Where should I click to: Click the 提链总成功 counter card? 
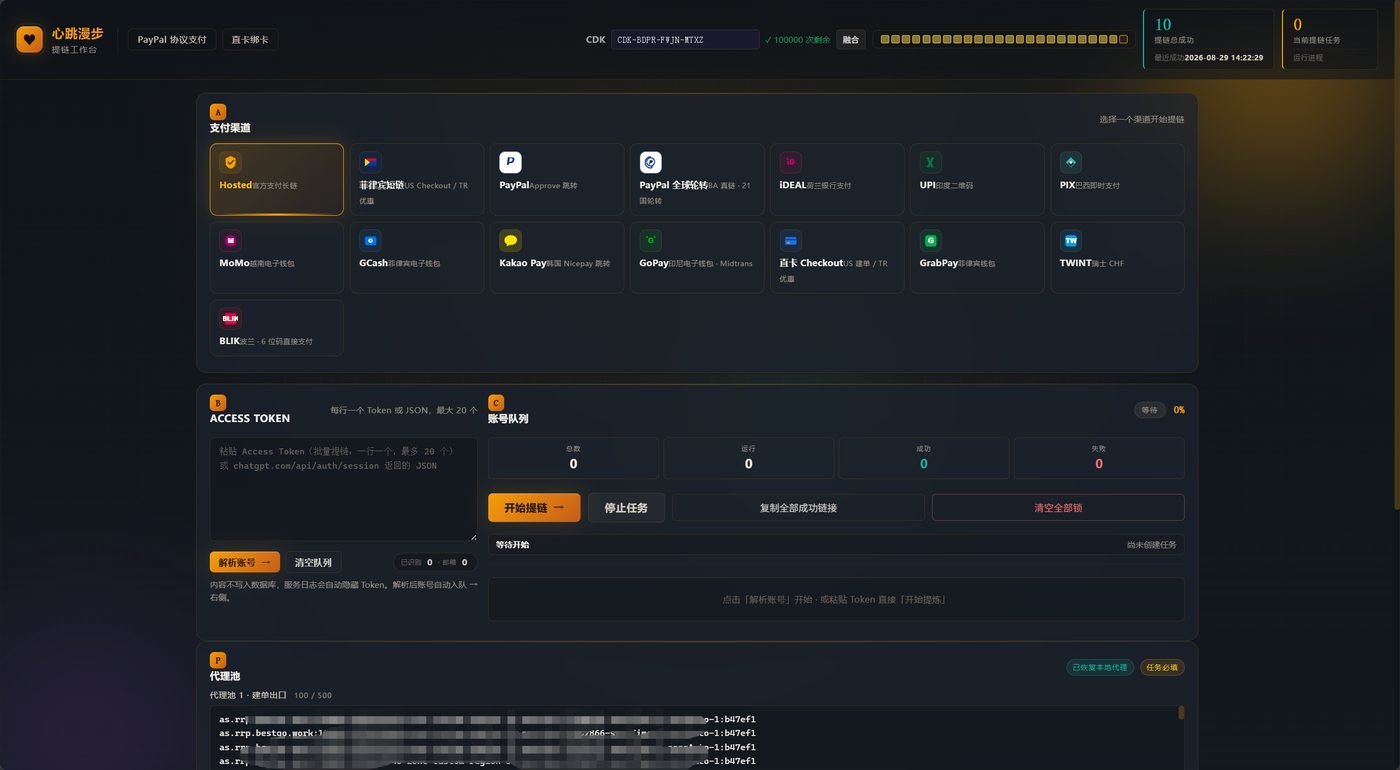click(x=1209, y=39)
